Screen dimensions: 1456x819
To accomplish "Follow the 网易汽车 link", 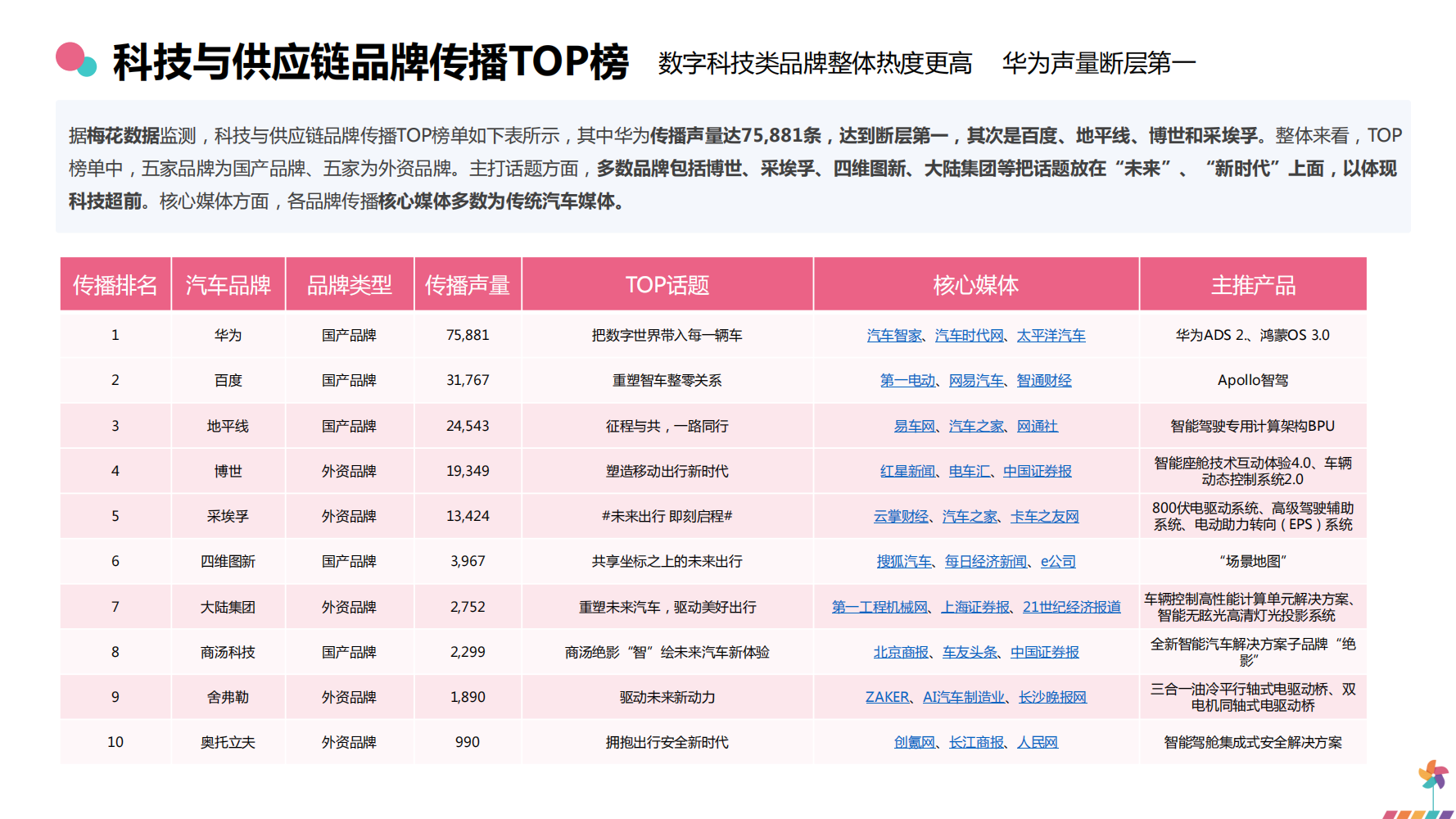I will (x=976, y=381).
